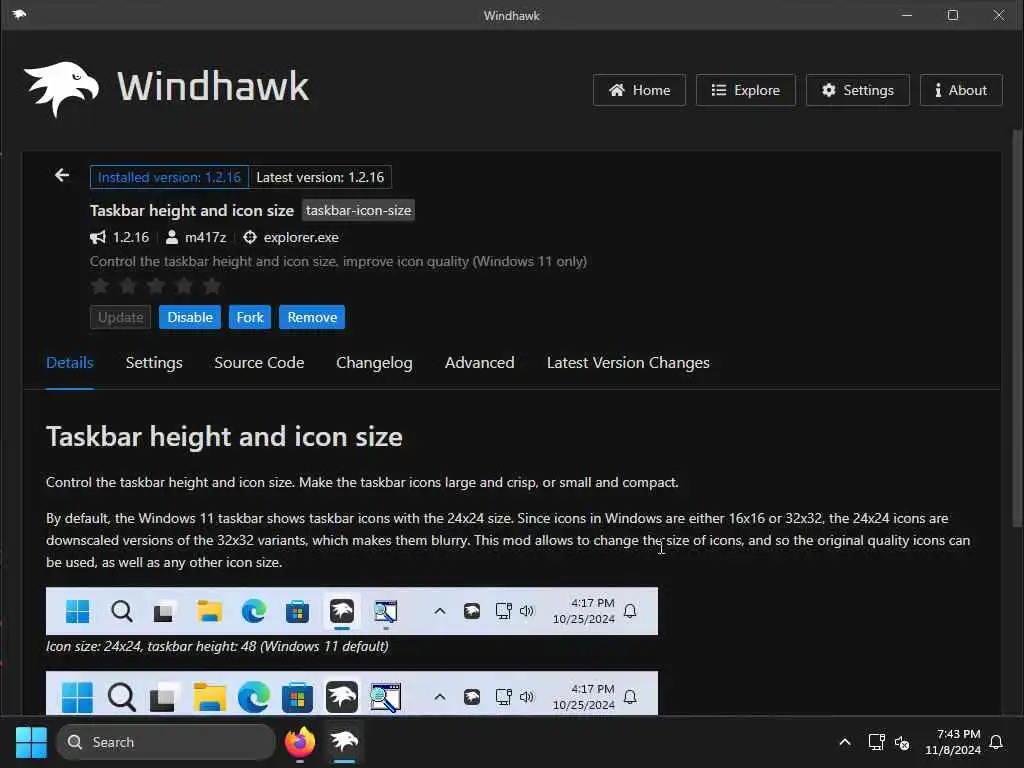Rate the mod three stars
Image resolution: width=1024 pixels, height=768 pixels.
[156, 285]
